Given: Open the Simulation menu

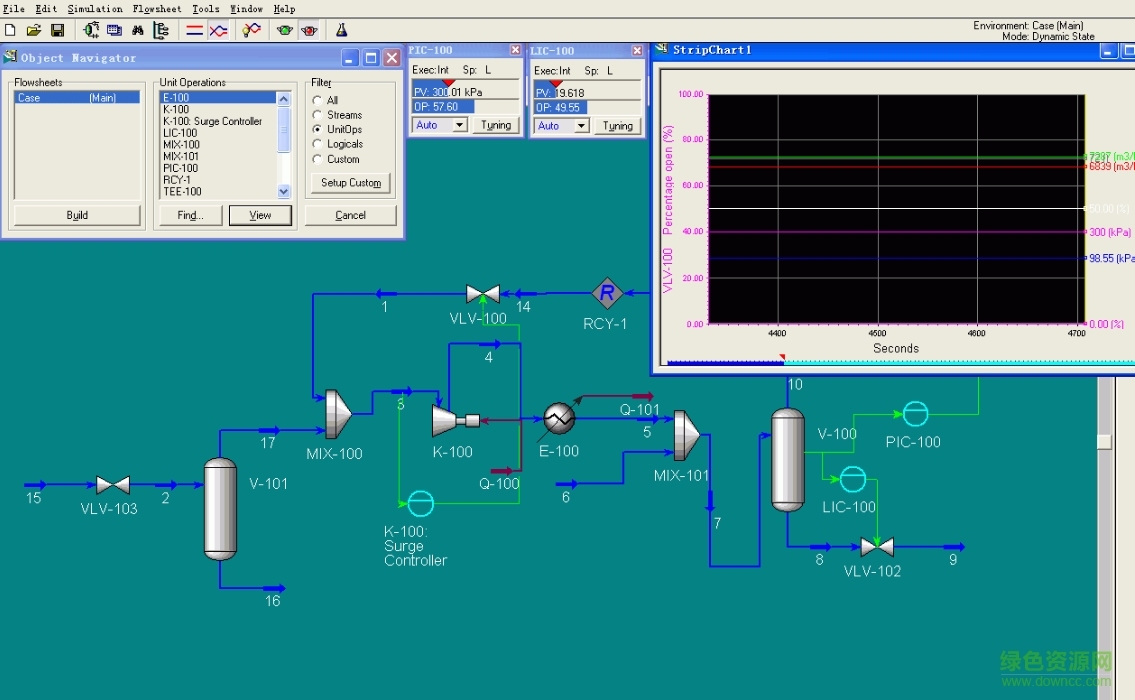Looking at the screenshot, I should point(95,9).
